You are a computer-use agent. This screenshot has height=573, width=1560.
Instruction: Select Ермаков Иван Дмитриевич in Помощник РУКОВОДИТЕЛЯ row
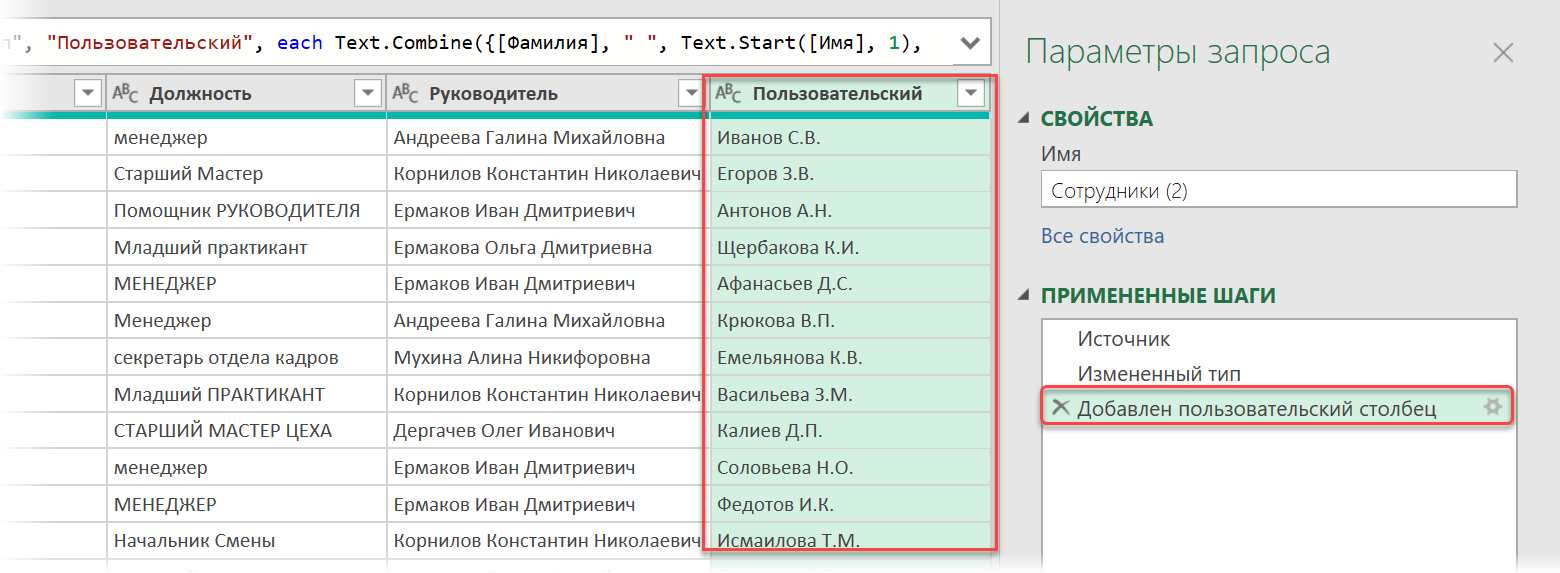pyautogui.click(x=547, y=210)
